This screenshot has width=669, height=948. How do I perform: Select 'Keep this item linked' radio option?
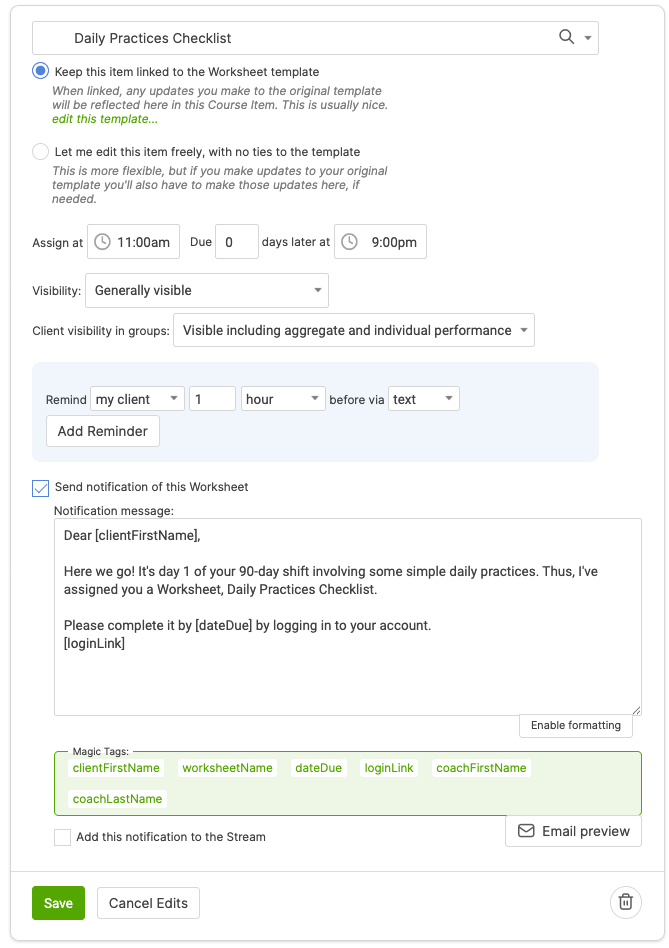40,71
